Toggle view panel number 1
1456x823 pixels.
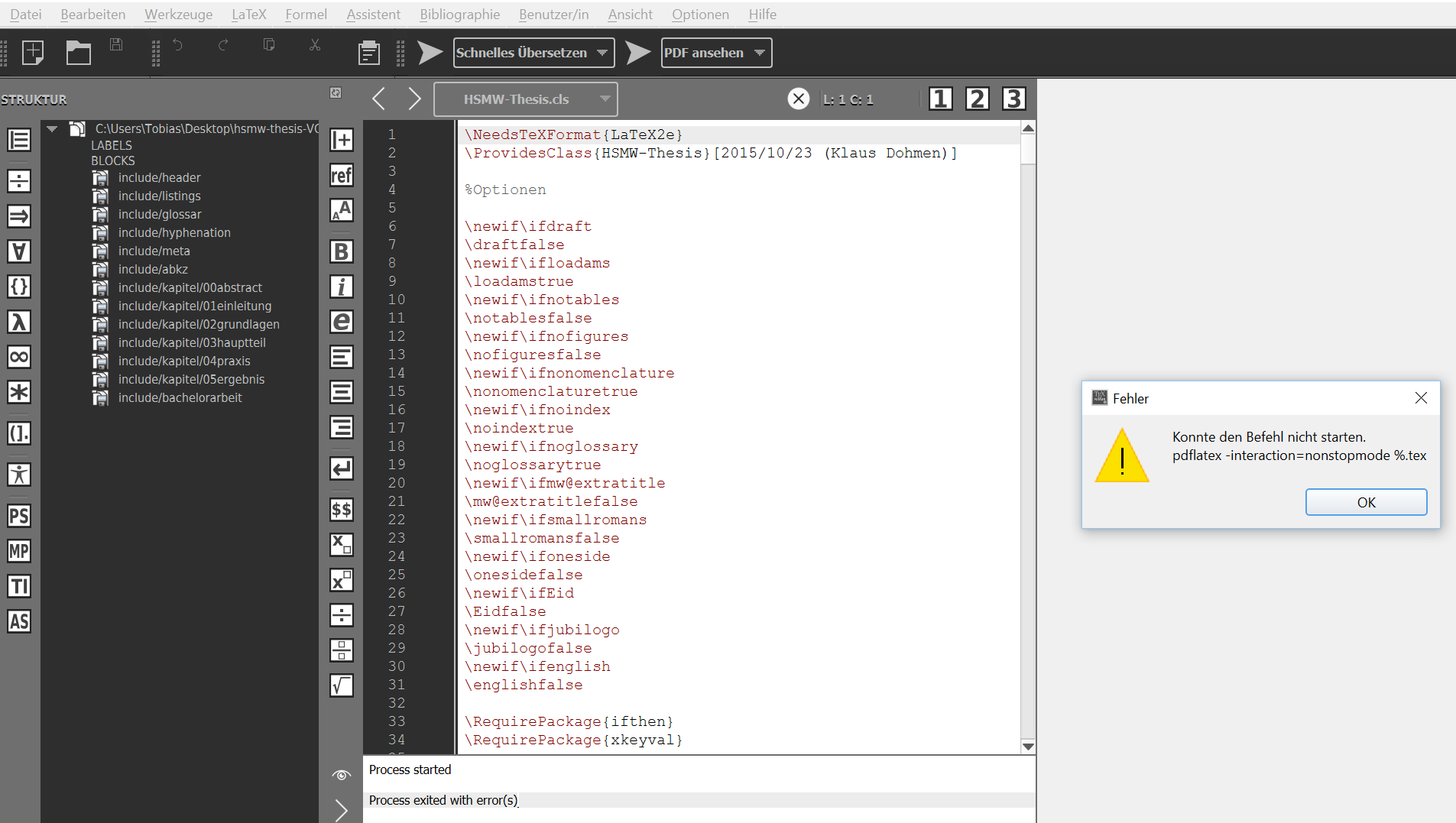[940, 99]
